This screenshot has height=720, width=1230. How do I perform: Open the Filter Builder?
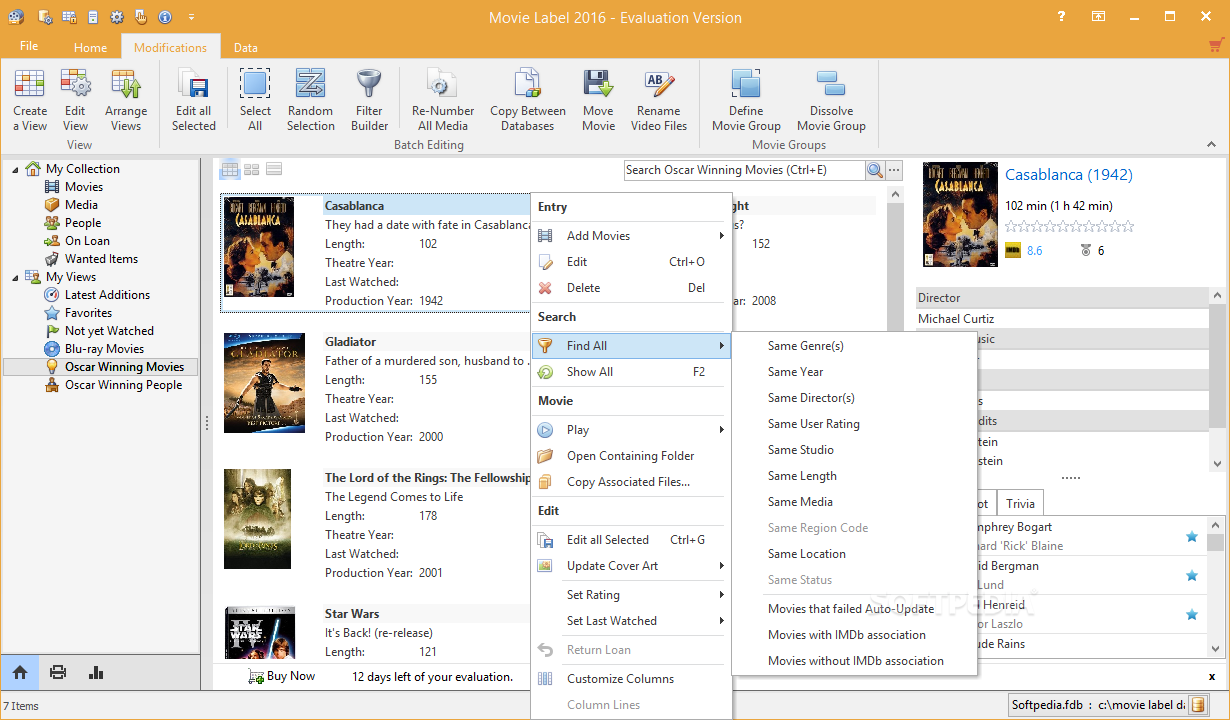[x=369, y=100]
